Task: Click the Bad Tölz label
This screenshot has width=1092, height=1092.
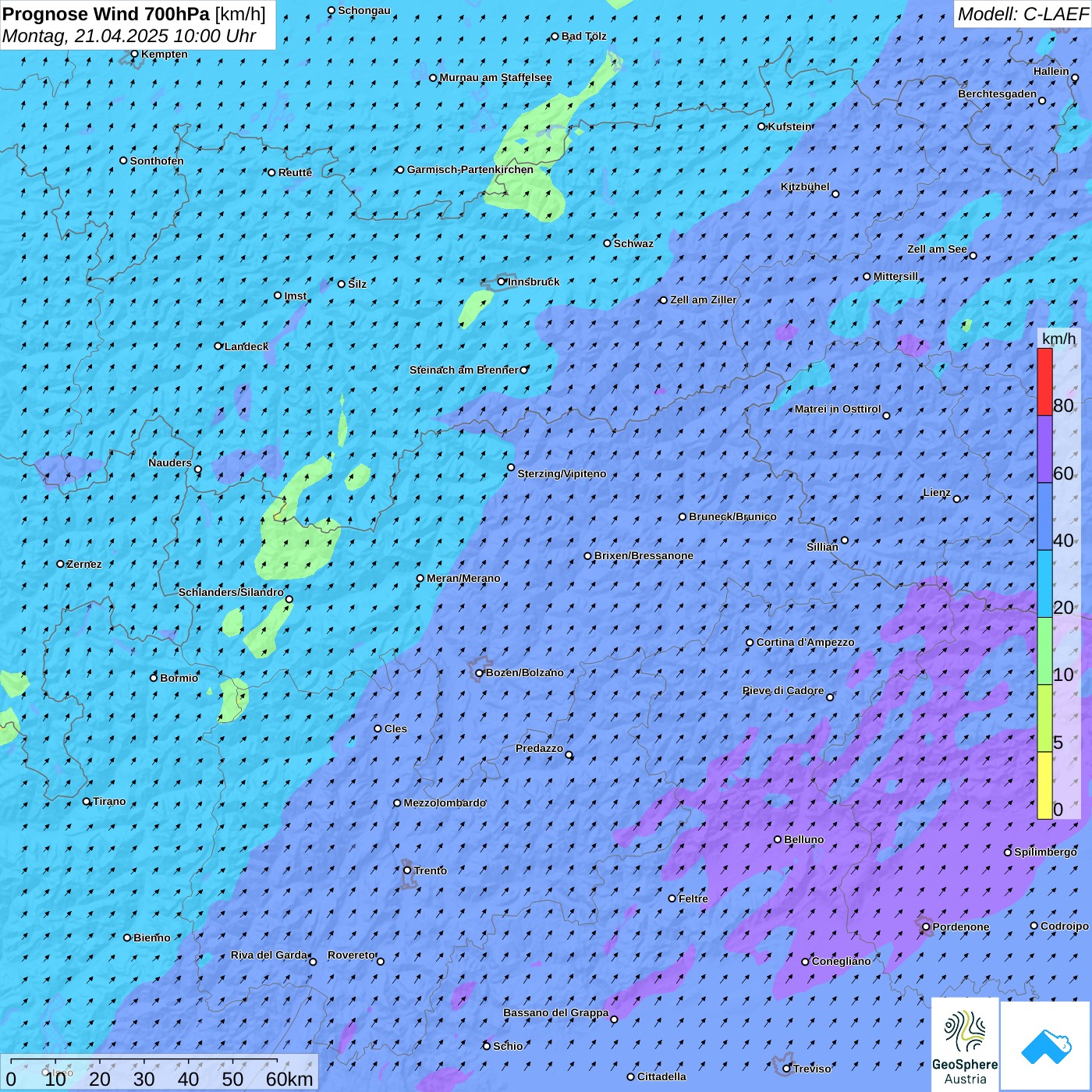Action: click(x=583, y=36)
